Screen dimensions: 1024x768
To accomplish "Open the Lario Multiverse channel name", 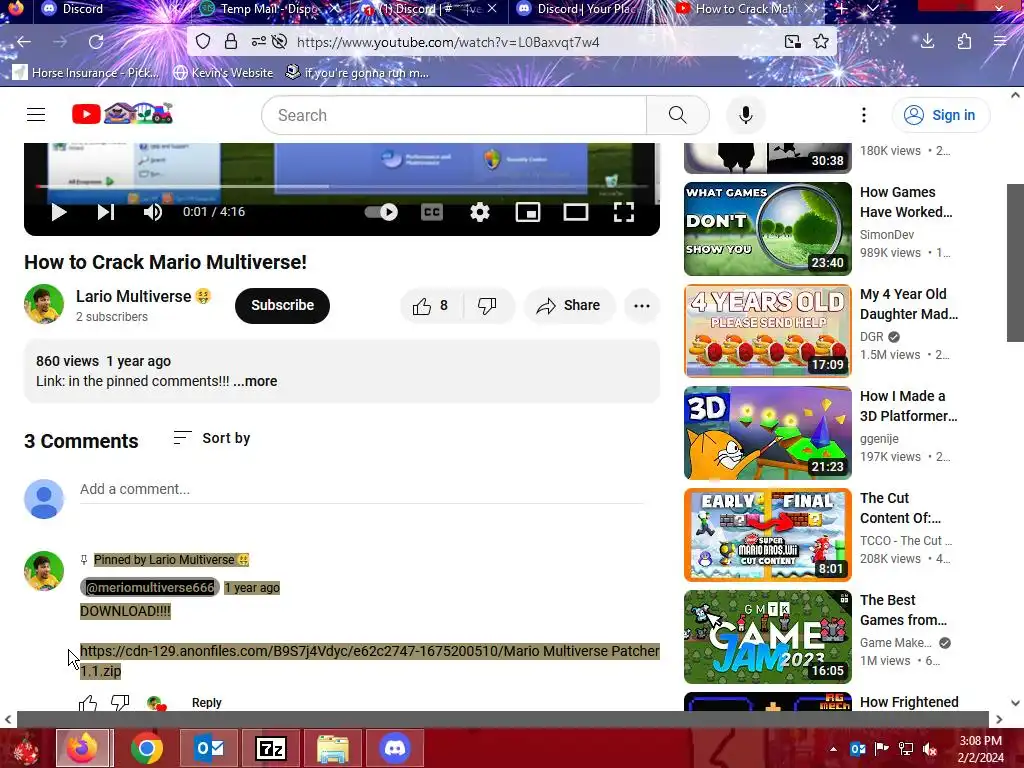I will [134, 296].
